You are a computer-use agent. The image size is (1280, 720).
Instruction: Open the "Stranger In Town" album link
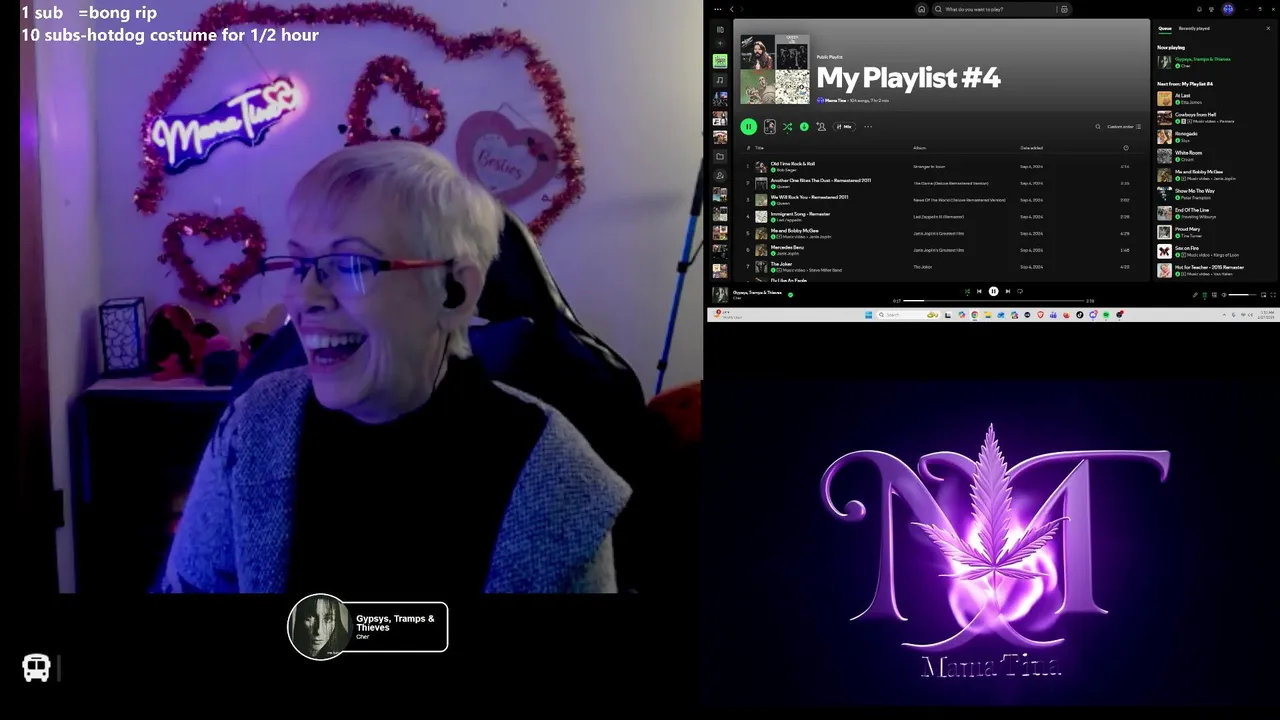pos(929,166)
